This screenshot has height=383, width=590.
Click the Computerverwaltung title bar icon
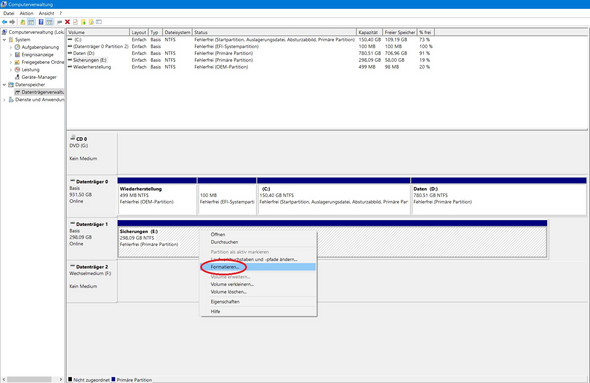[x=4, y=5]
